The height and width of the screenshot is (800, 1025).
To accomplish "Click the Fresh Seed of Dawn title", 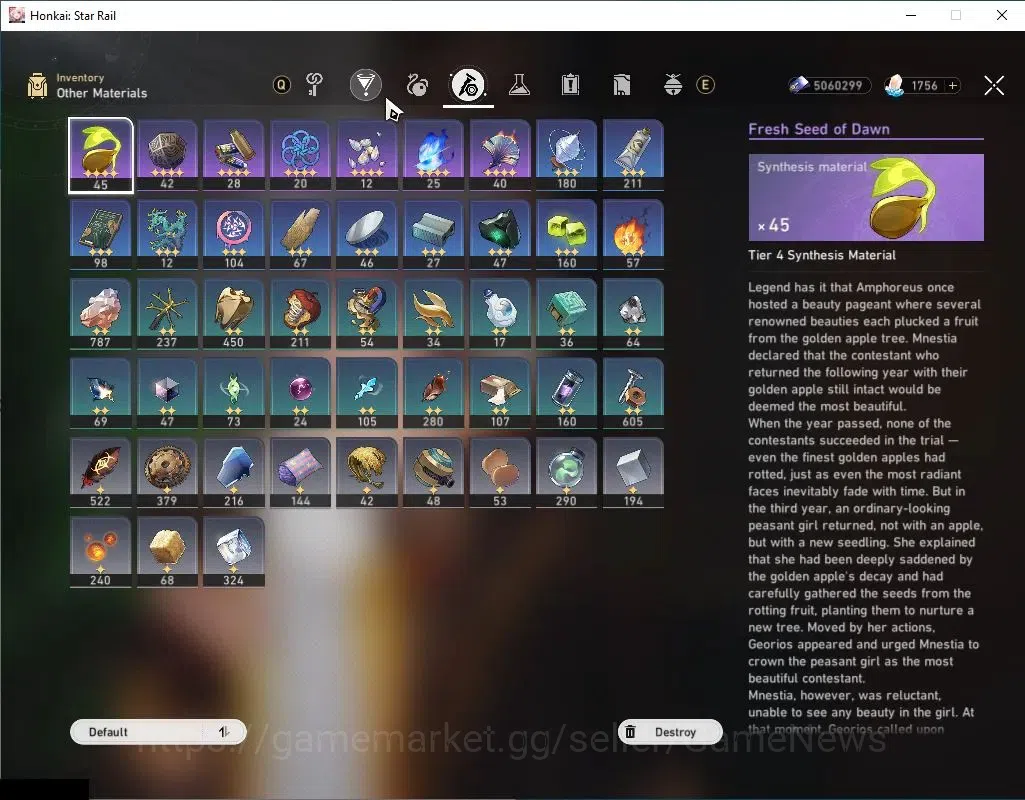I will click(x=818, y=129).
